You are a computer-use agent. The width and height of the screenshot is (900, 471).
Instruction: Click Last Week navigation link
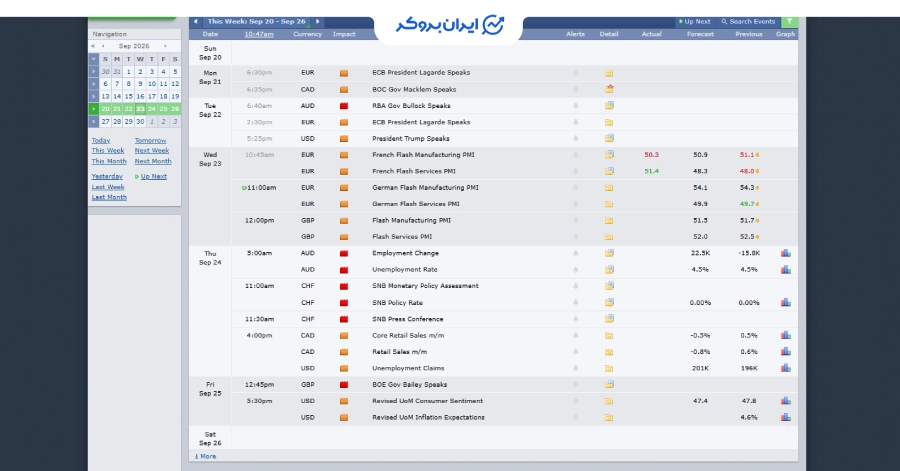(x=108, y=187)
